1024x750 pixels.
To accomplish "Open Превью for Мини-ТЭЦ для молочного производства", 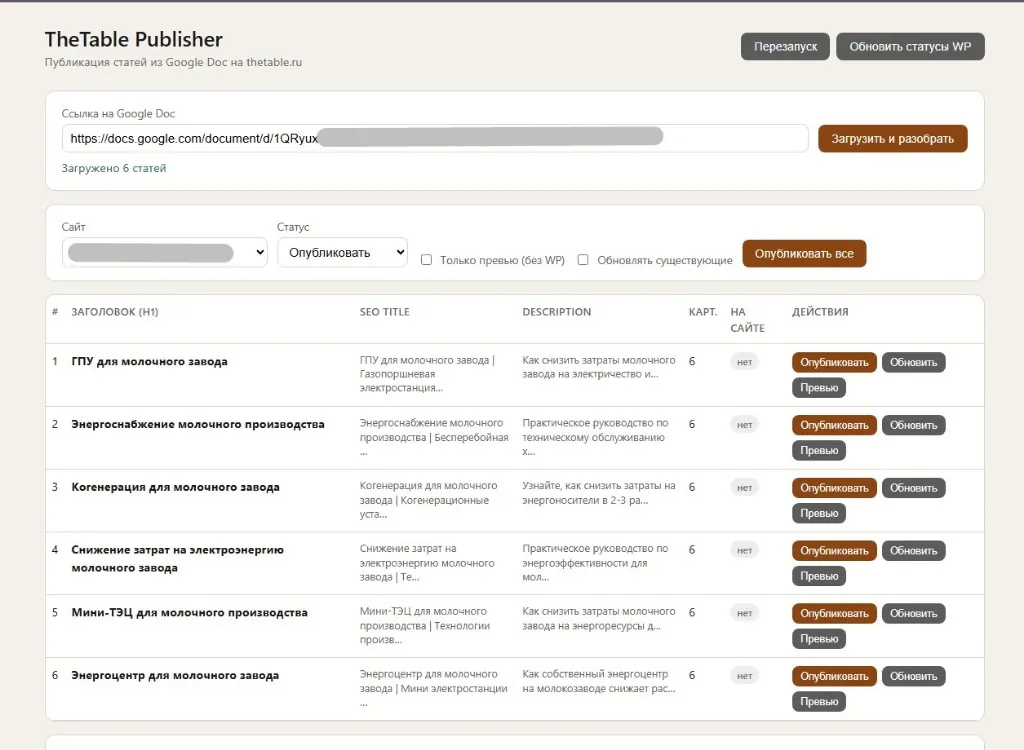I will 819,638.
